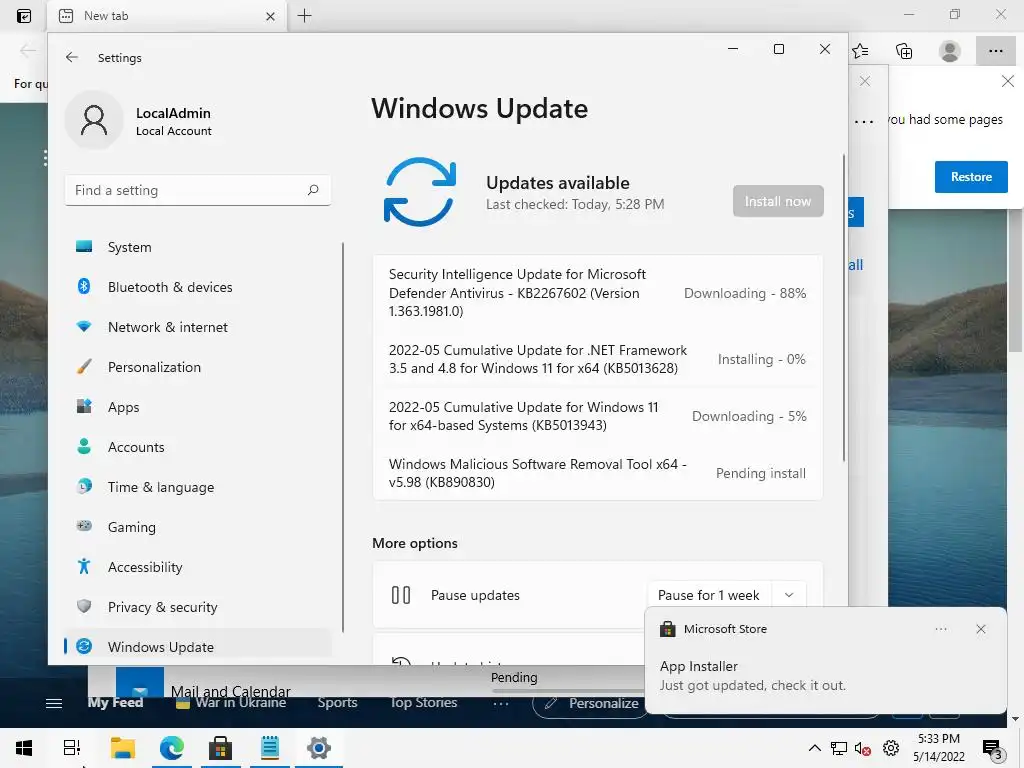This screenshot has height=768, width=1024.
Task: Show hidden tray icons chevron
Action: [x=814, y=748]
